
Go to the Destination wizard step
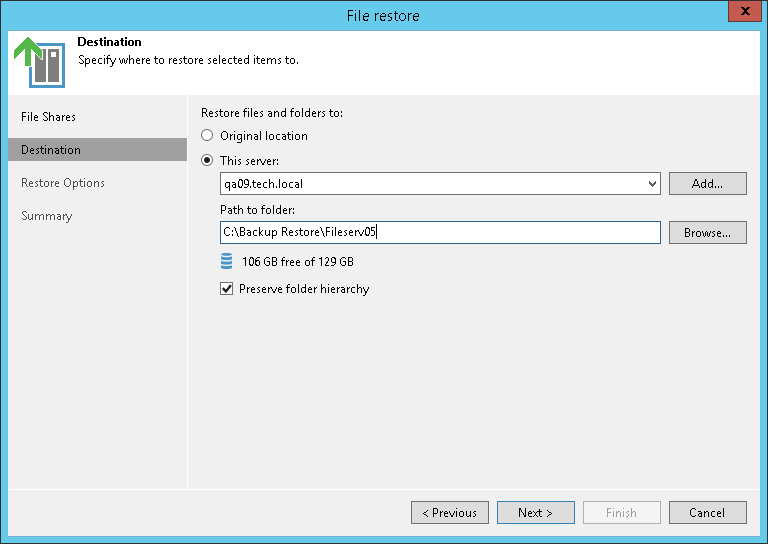coord(51,150)
